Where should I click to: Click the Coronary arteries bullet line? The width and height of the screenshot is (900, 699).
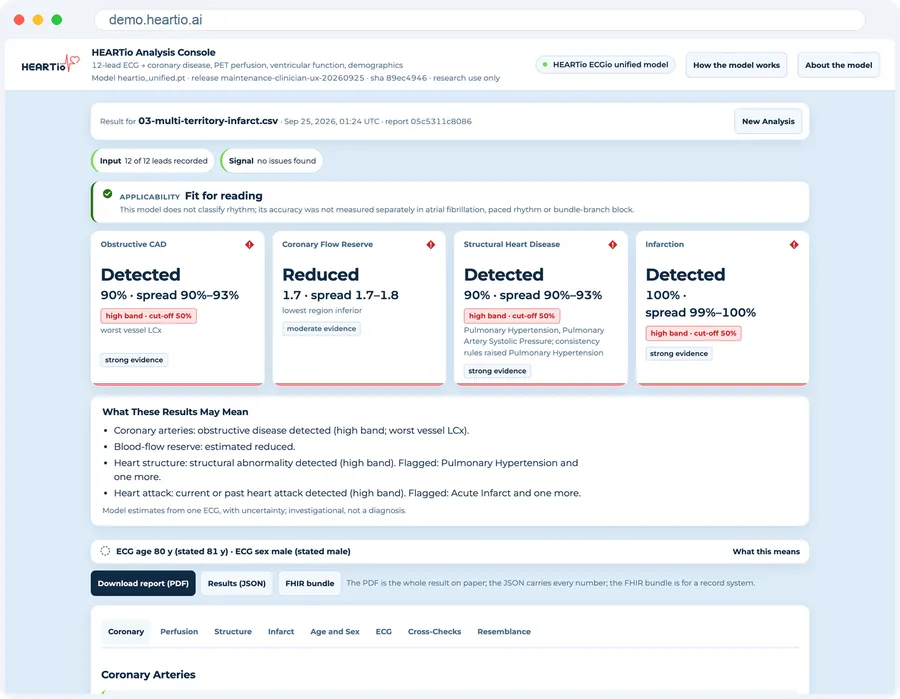291,430
